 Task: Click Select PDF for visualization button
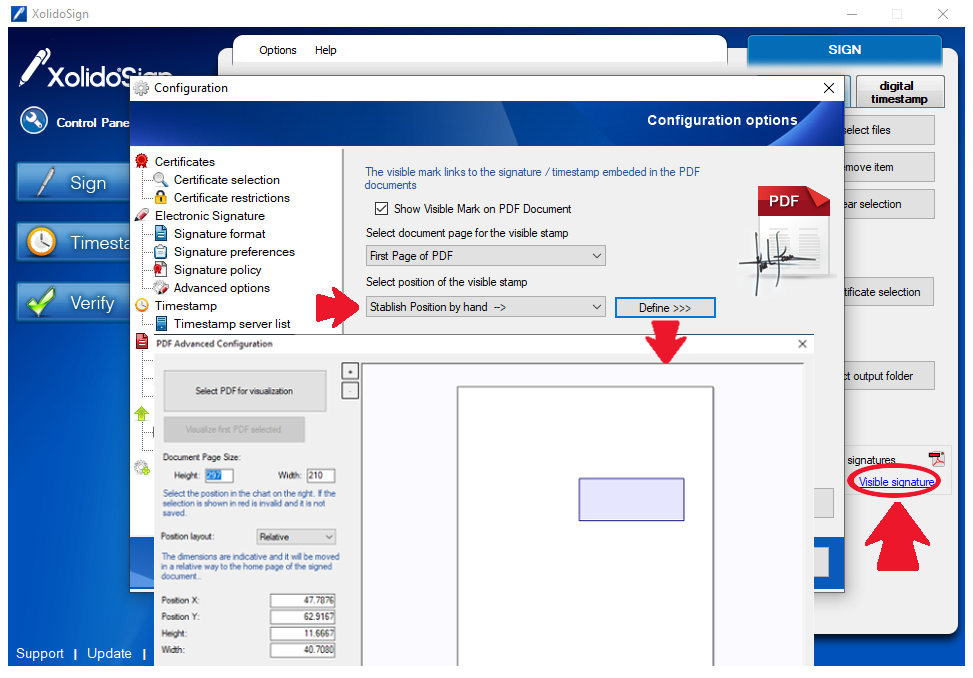click(x=244, y=391)
